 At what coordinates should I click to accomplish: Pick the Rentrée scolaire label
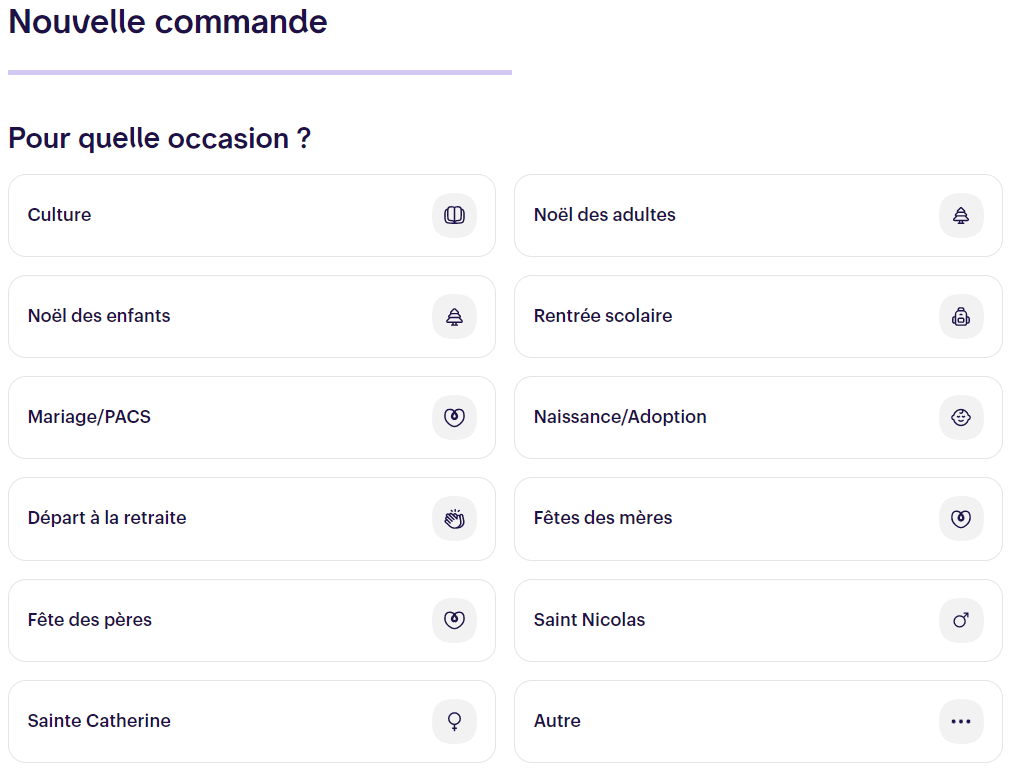(x=603, y=316)
